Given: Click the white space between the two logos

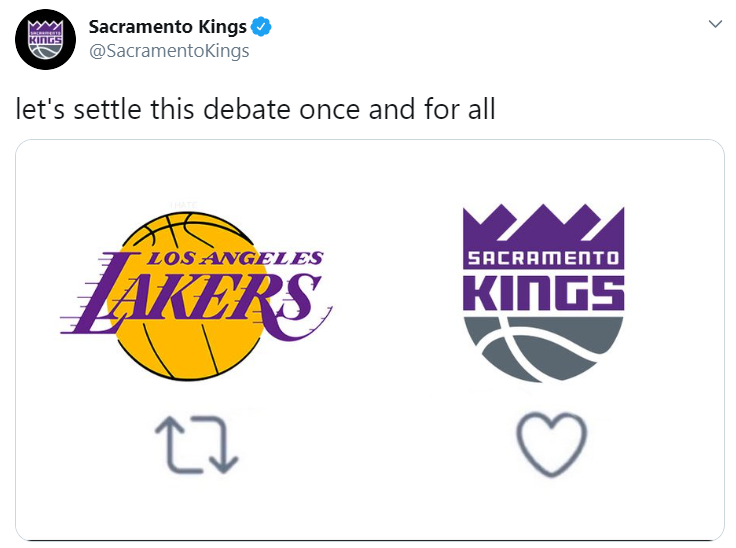Looking at the screenshot, I should click(x=390, y=300).
